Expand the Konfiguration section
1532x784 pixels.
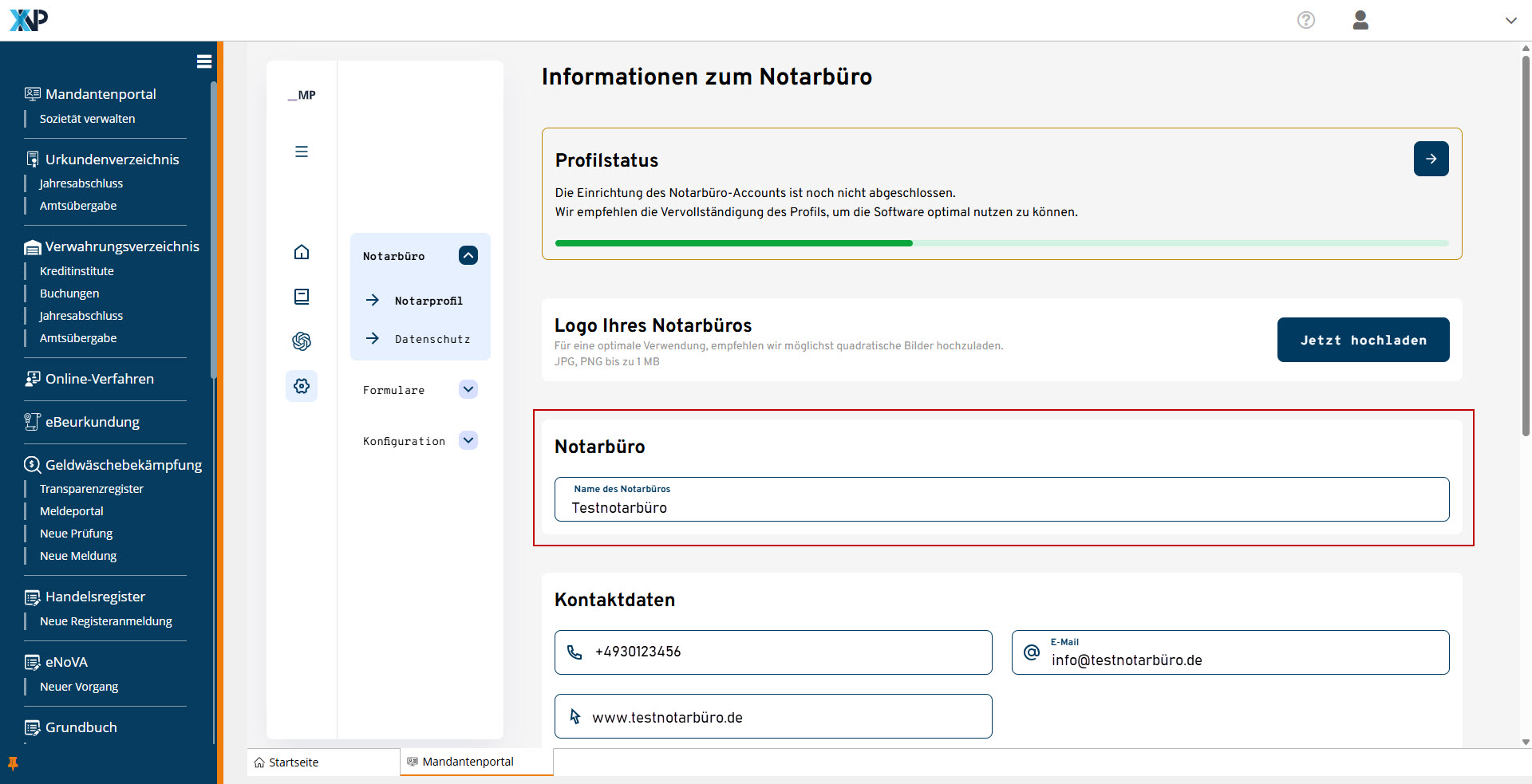click(x=468, y=440)
